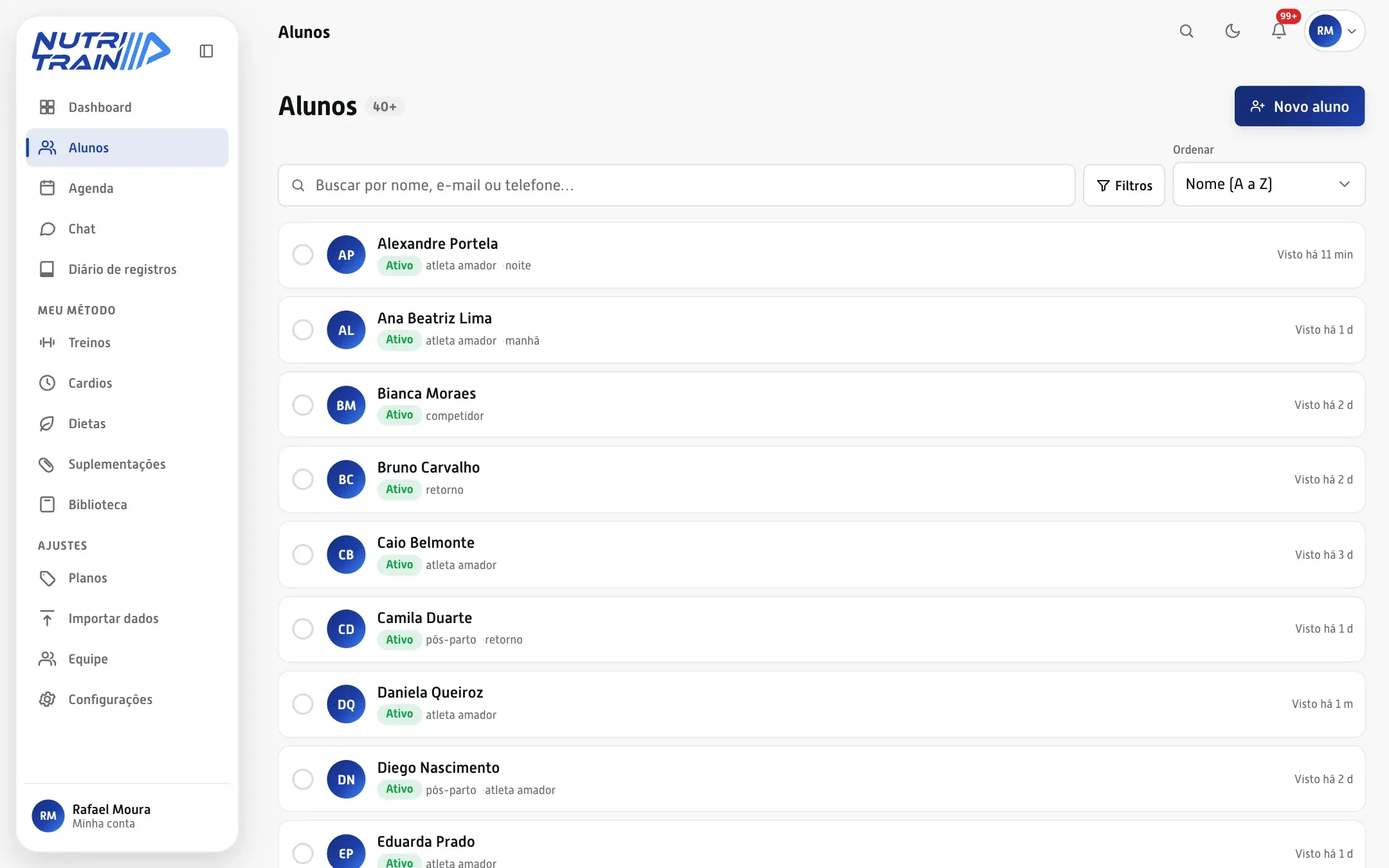1389x868 pixels.
Task: Click the AP avatar of Alexandre Portela
Action: coord(346,255)
